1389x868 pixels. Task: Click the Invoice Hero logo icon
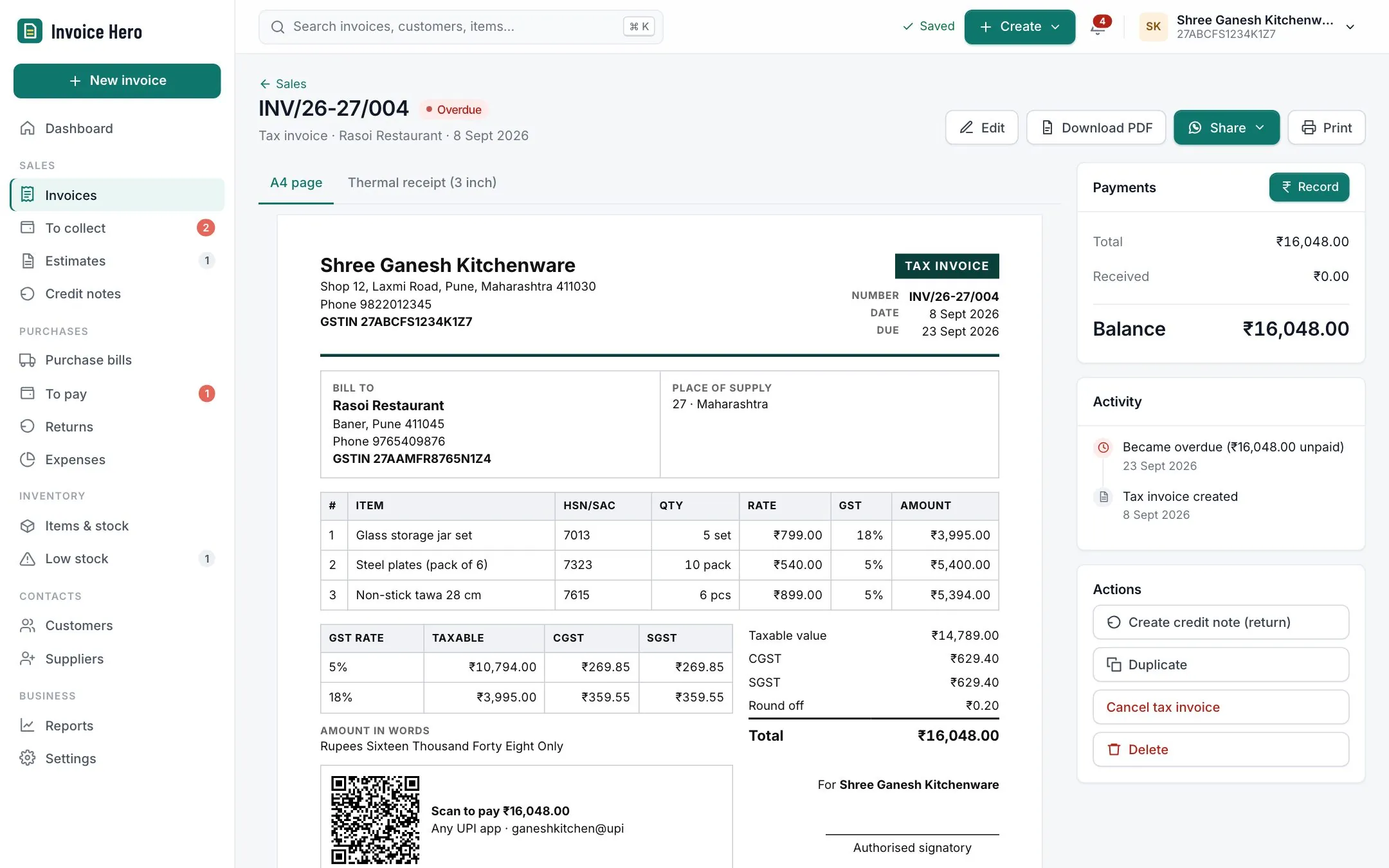coord(30,31)
